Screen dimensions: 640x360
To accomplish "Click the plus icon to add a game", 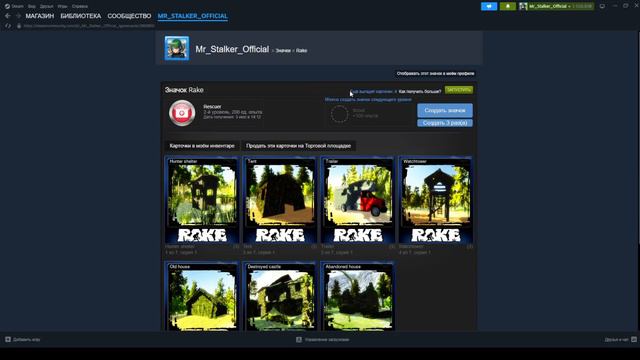I will (x=8, y=340).
